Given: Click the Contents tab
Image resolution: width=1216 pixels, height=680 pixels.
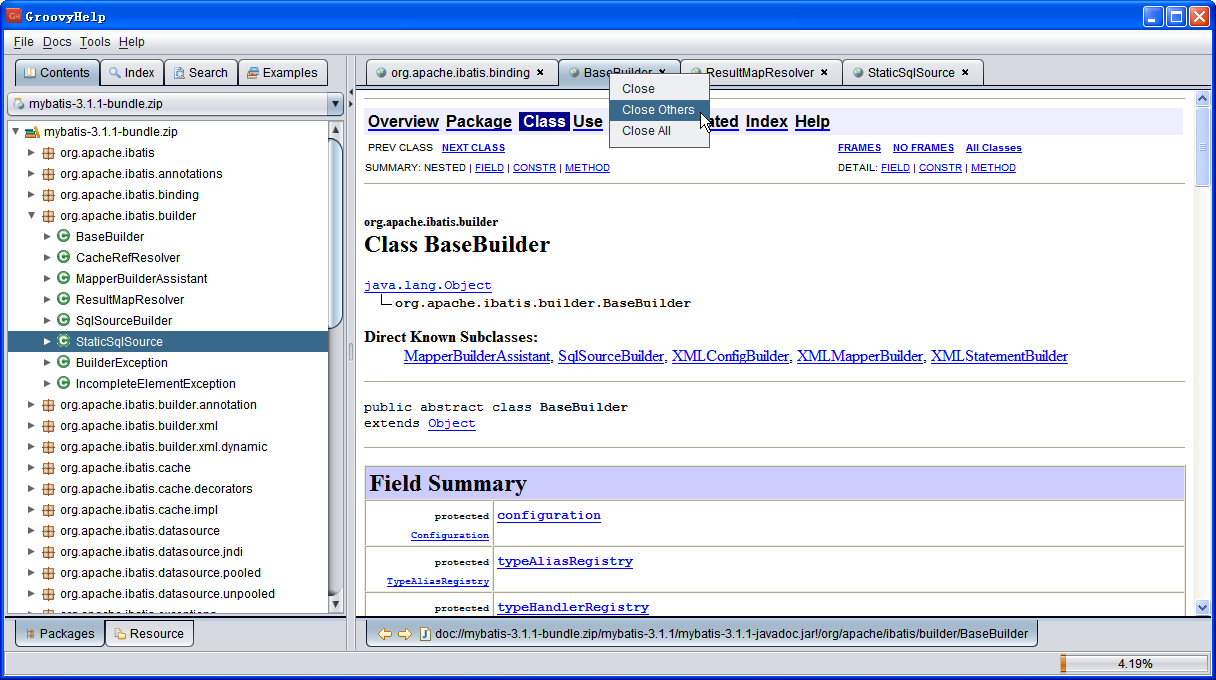Looking at the screenshot, I should 57,73.
